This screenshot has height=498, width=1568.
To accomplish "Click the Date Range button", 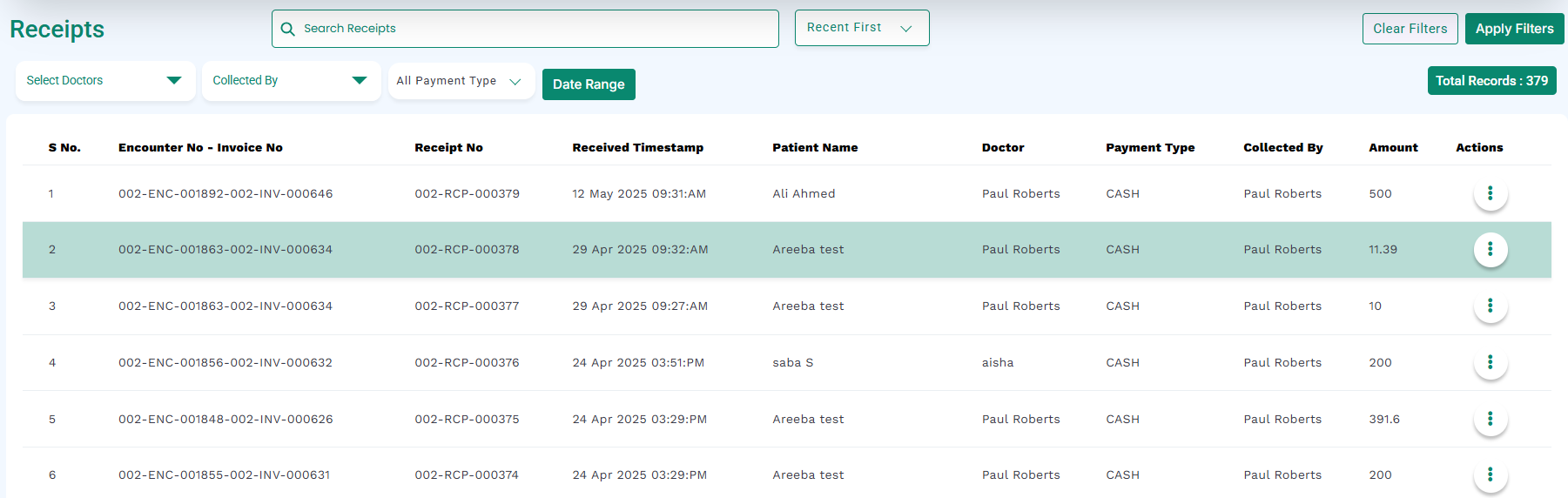I will (x=589, y=84).
